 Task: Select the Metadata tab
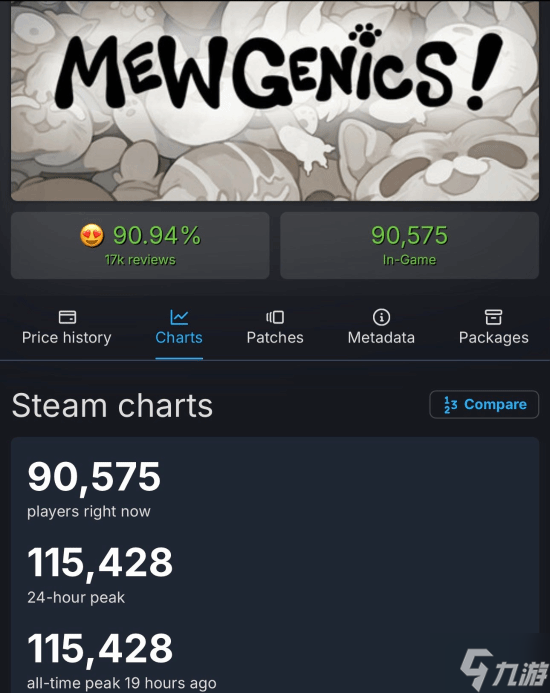[381, 328]
